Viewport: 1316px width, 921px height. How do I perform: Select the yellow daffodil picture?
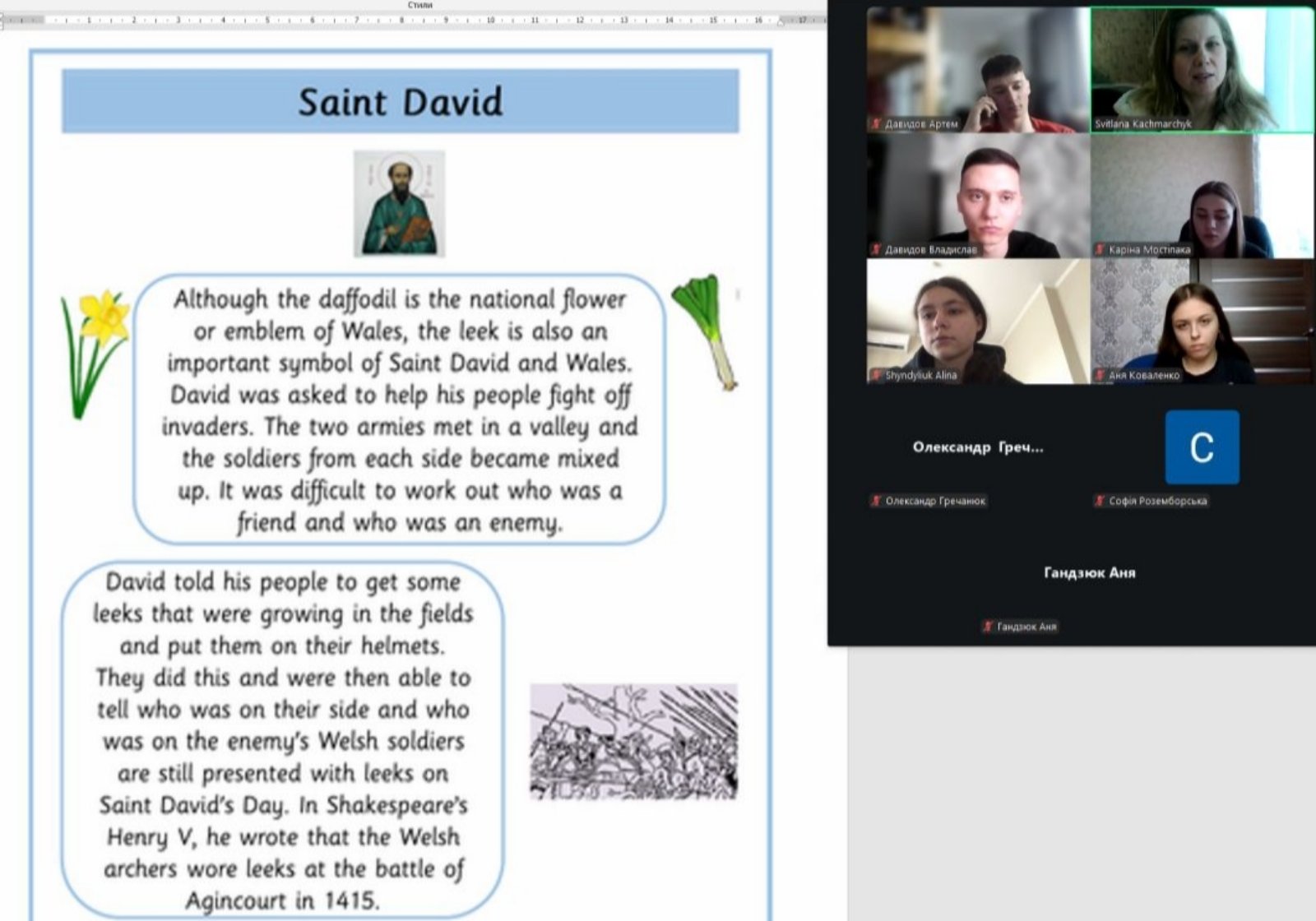(x=95, y=354)
